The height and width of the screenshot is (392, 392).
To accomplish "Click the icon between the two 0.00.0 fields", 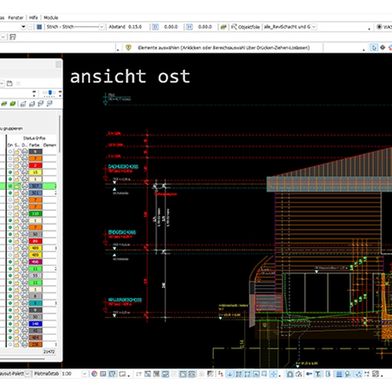I will (x=189, y=27).
